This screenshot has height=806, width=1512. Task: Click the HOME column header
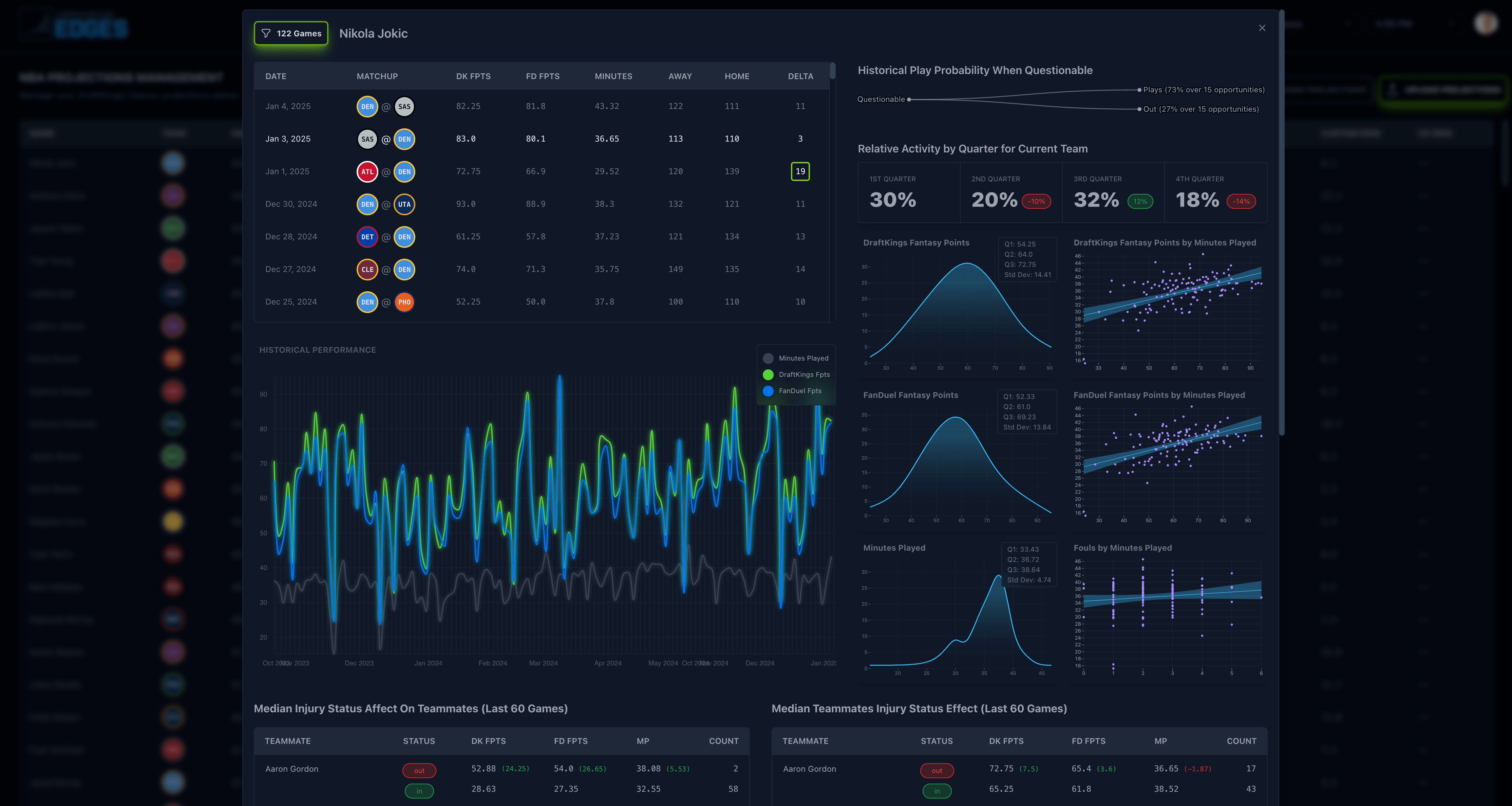pyautogui.click(x=737, y=76)
